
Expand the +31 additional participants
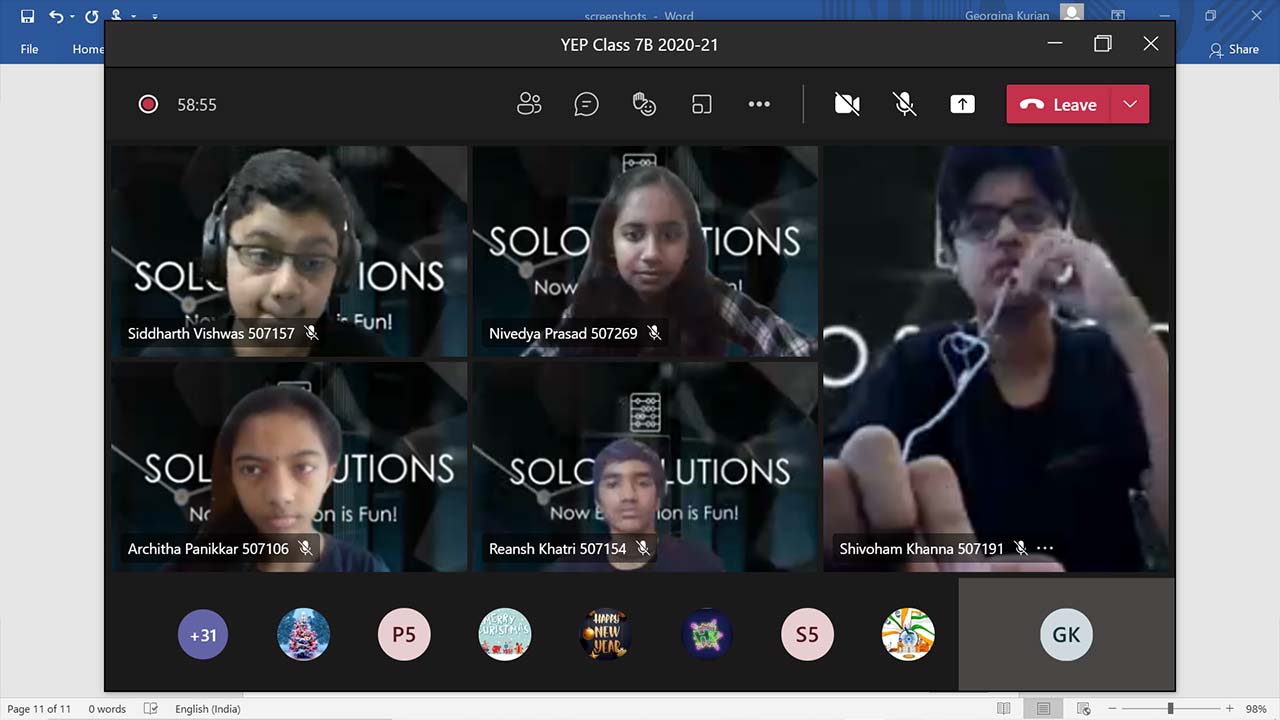click(203, 635)
